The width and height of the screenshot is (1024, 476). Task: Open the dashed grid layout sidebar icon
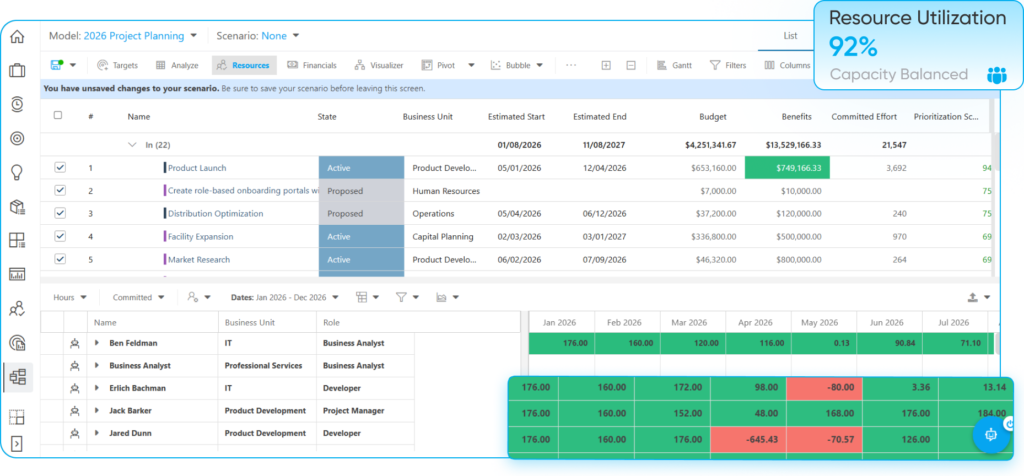point(17,417)
